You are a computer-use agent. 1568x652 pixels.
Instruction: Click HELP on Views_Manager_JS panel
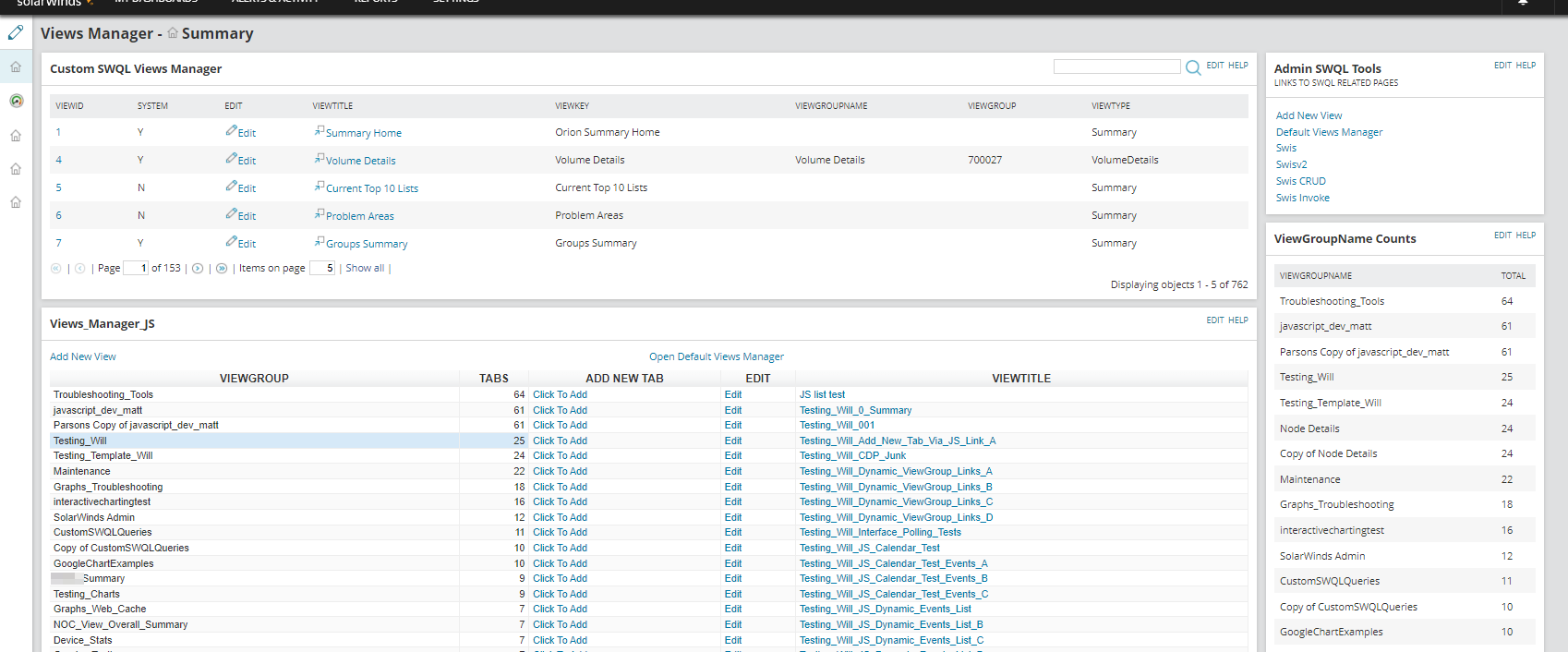click(x=1238, y=320)
